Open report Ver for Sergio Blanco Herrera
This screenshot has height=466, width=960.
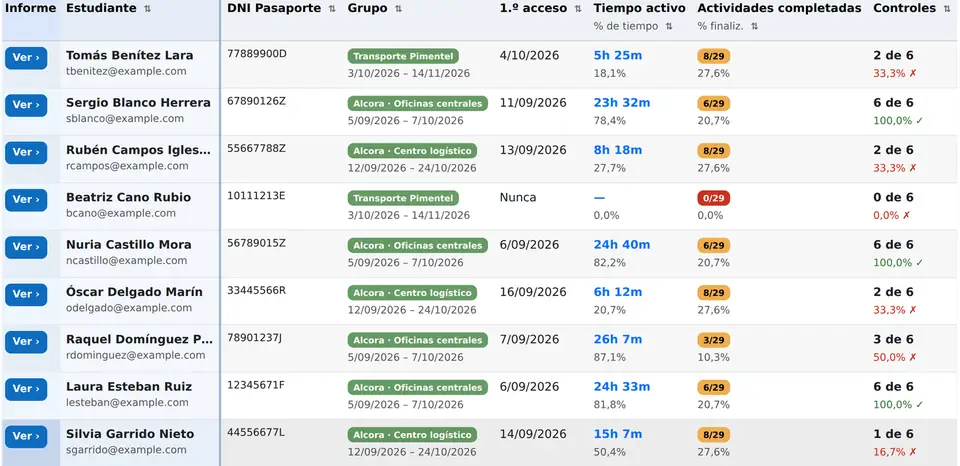click(26, 105)
